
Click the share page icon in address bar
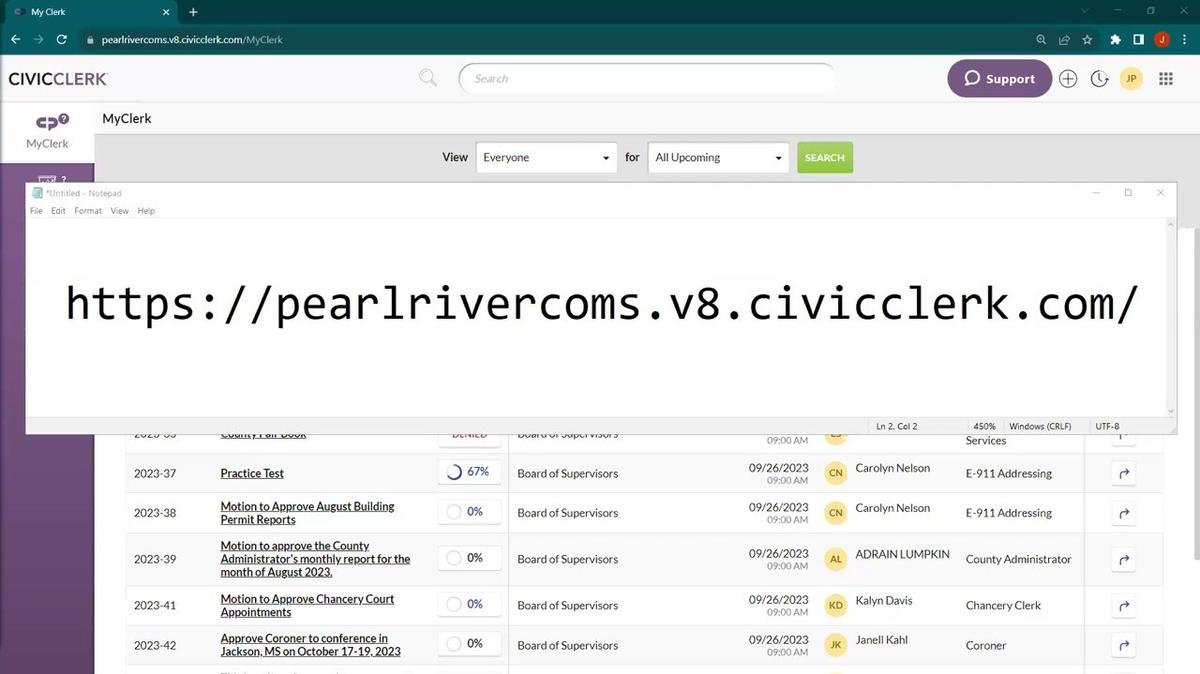[x=1064, y=40]
